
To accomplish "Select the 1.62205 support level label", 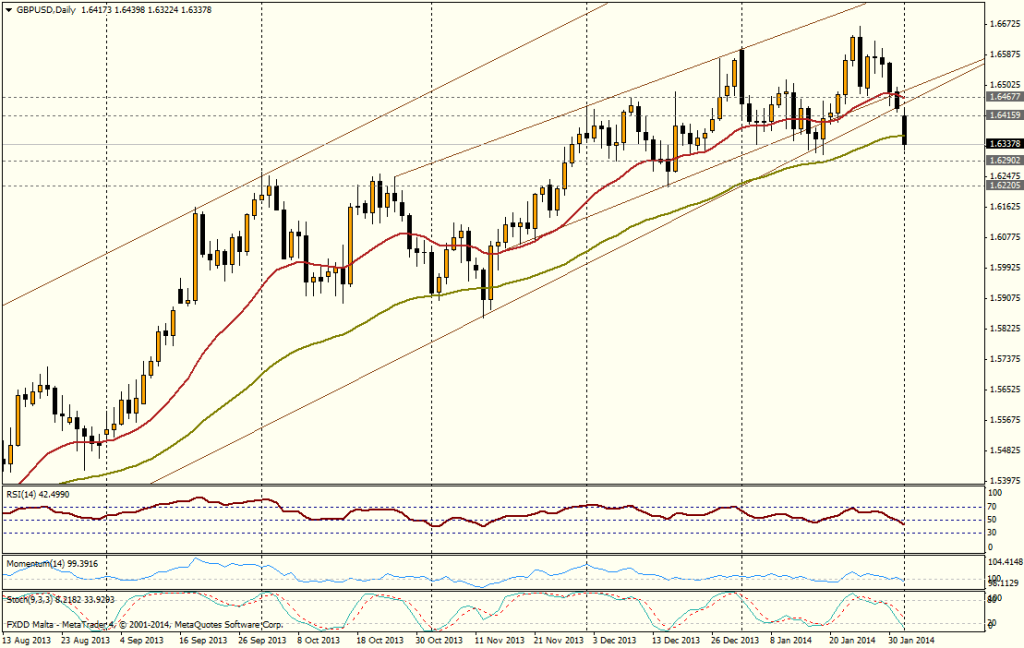I will click(x=1002, y=185).
